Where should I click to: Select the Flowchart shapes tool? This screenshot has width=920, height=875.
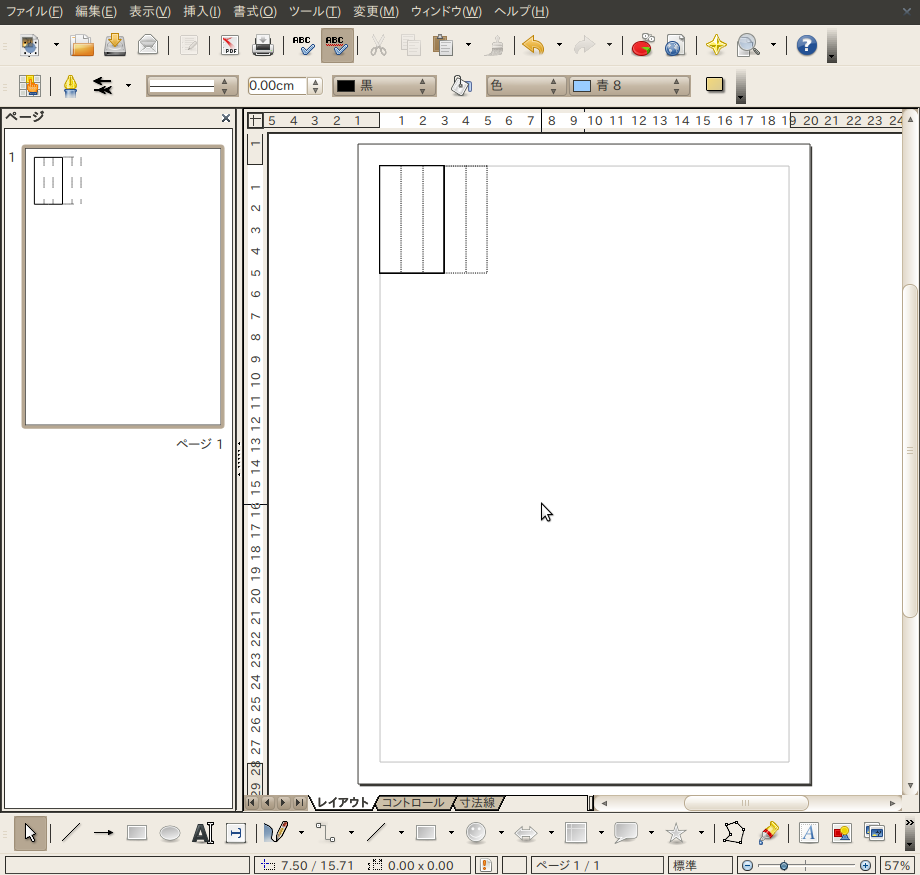pos(576,832)
